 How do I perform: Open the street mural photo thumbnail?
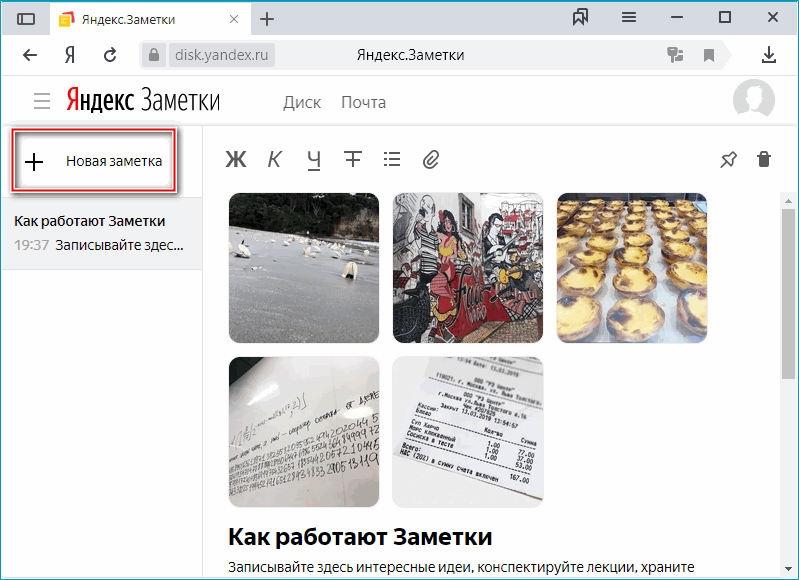point(468,268)
